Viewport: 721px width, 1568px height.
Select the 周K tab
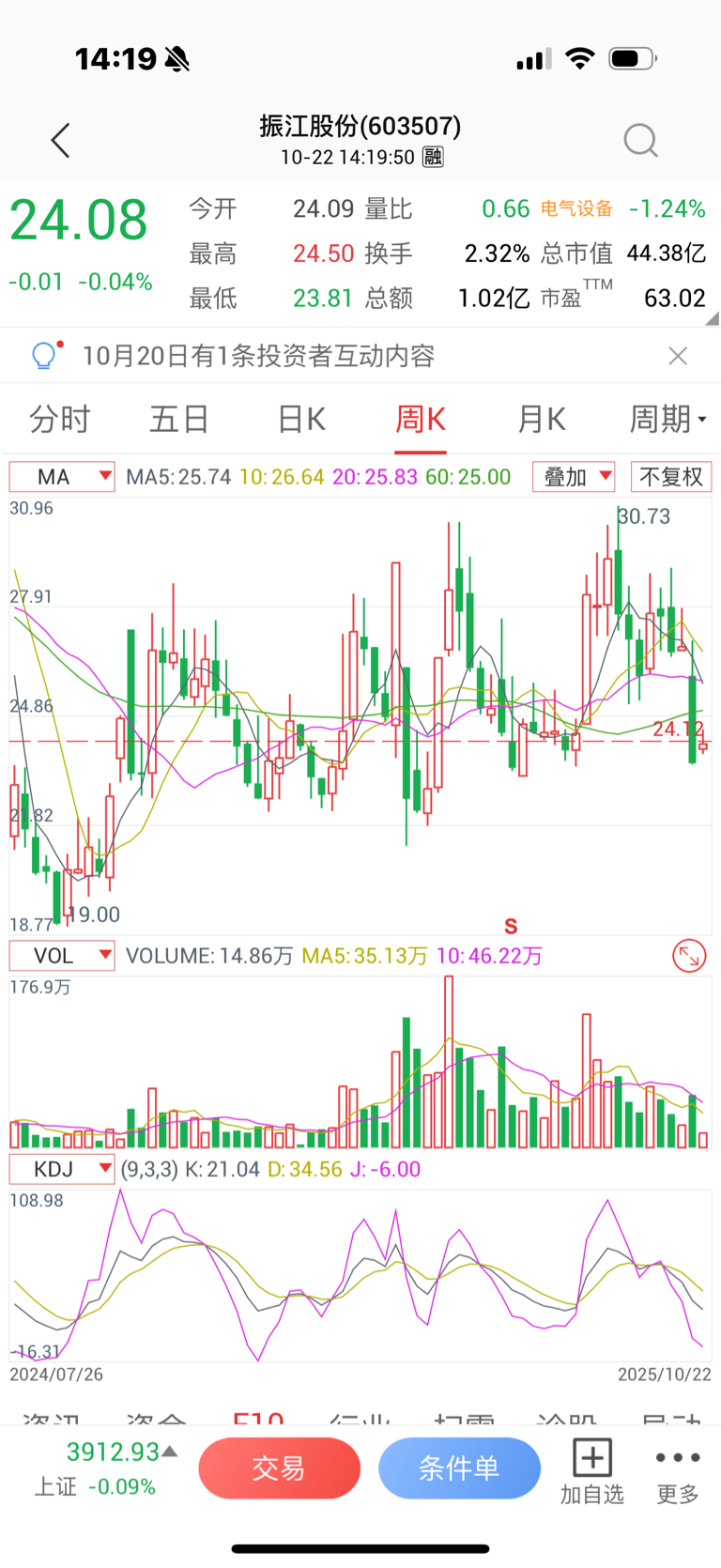coord(421,419)
